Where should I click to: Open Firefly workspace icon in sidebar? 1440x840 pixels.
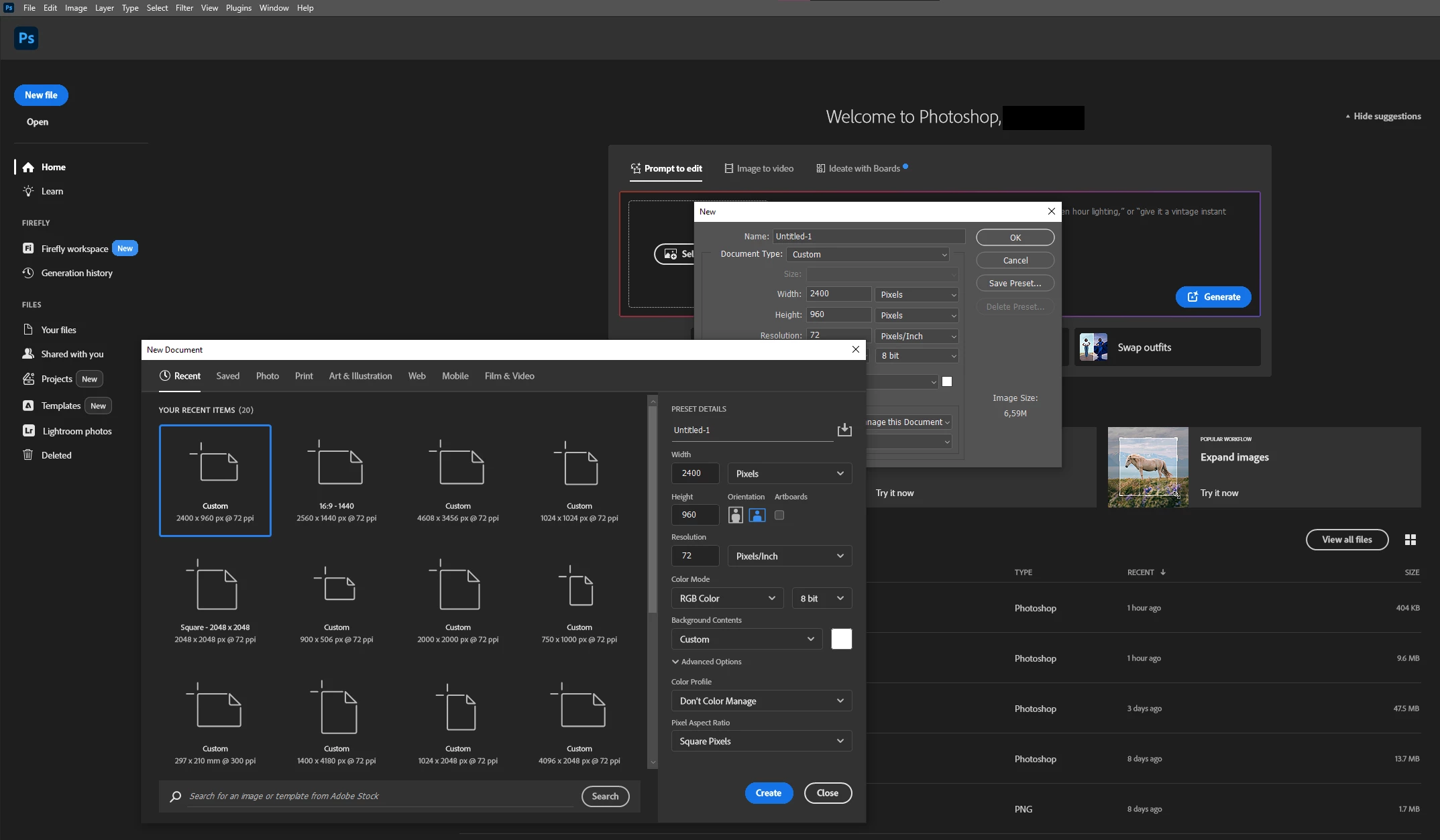pyautogui.click(x=28, y=248)
